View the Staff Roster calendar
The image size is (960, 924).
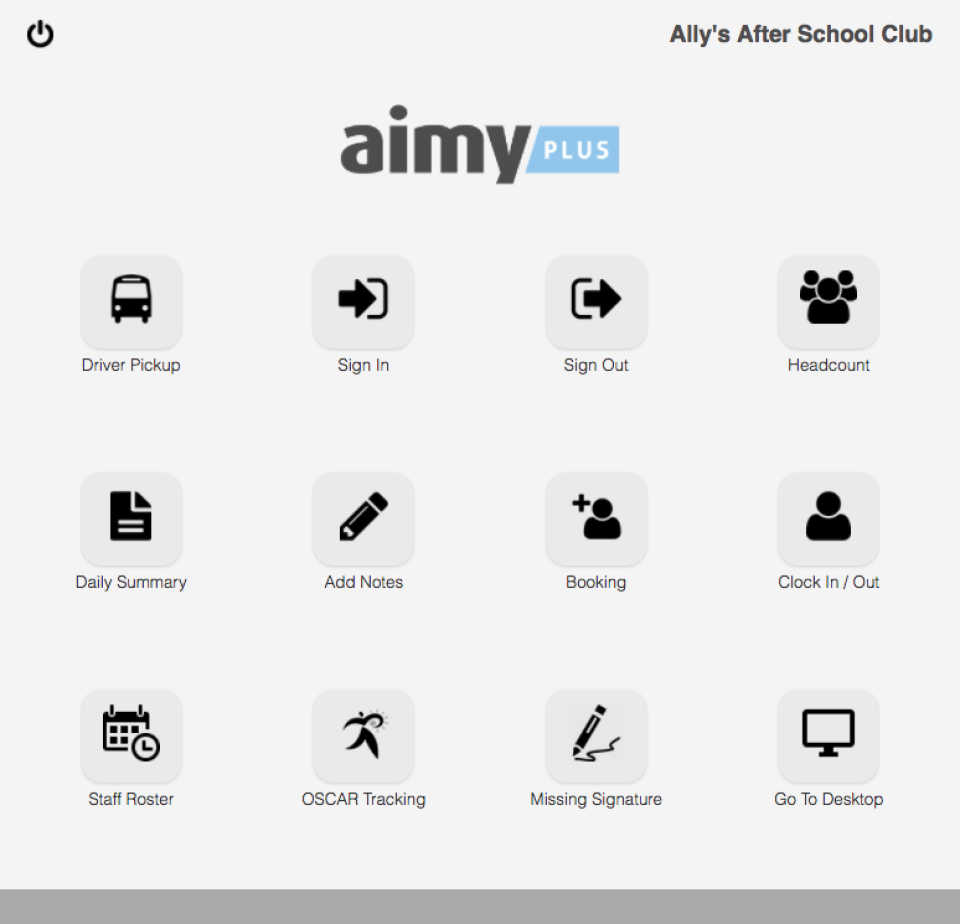point(131,735)
